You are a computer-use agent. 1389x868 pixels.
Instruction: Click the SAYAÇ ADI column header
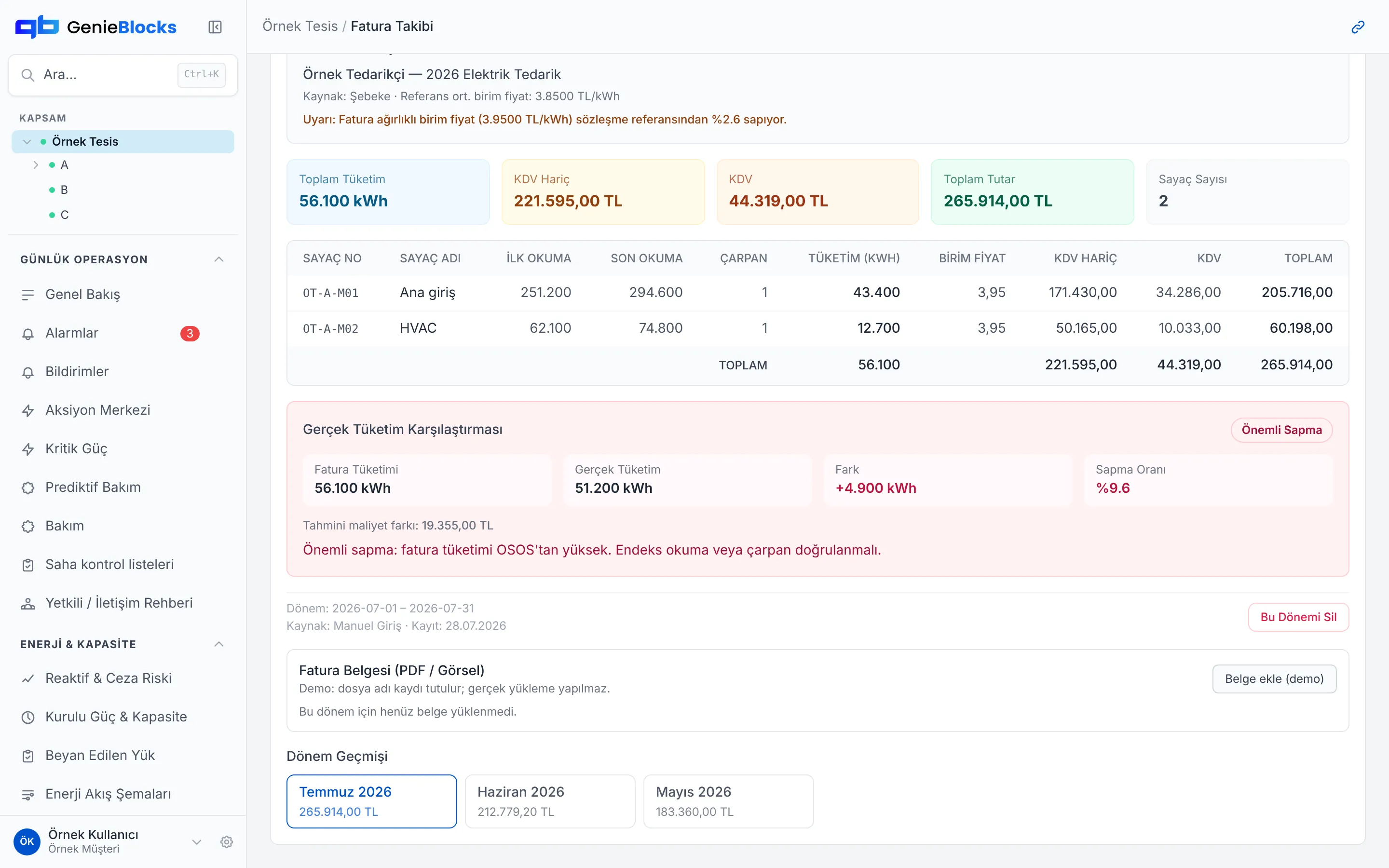tap(430, 258)
